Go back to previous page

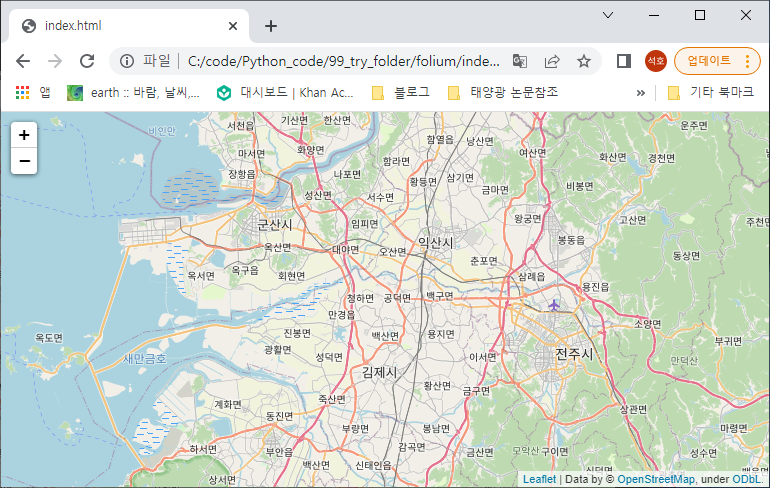[x=23, y=61]
